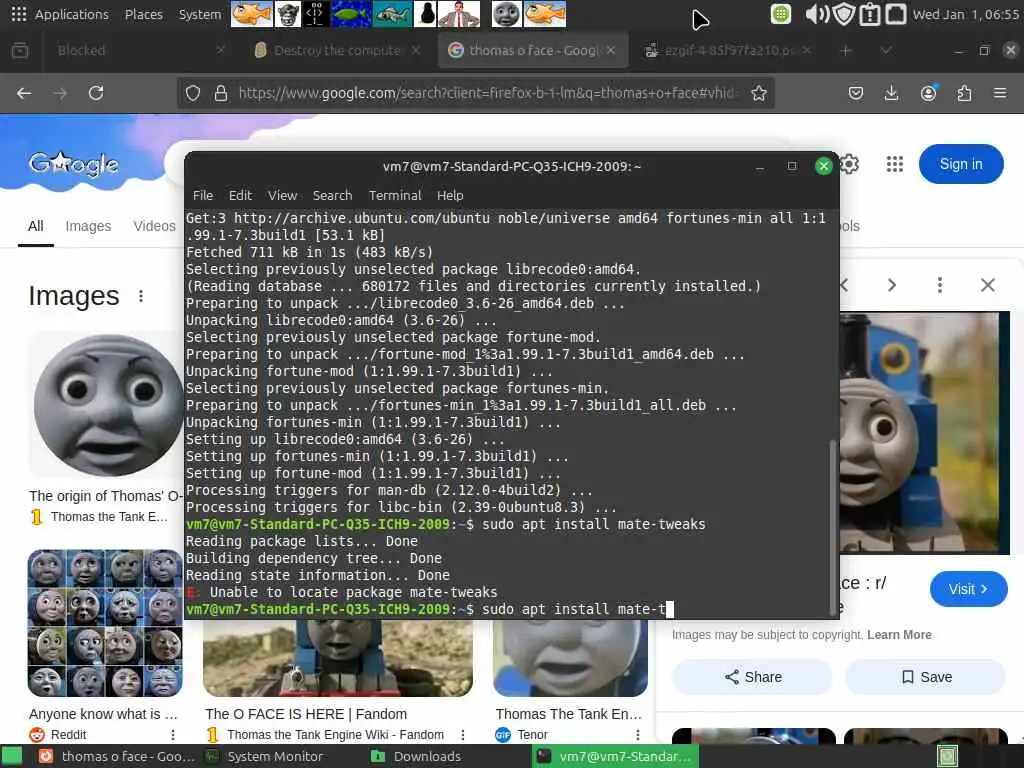1024x768 pixels.
Task: Open Firefox View icon left of tabs
Action: tap(20, 50)
